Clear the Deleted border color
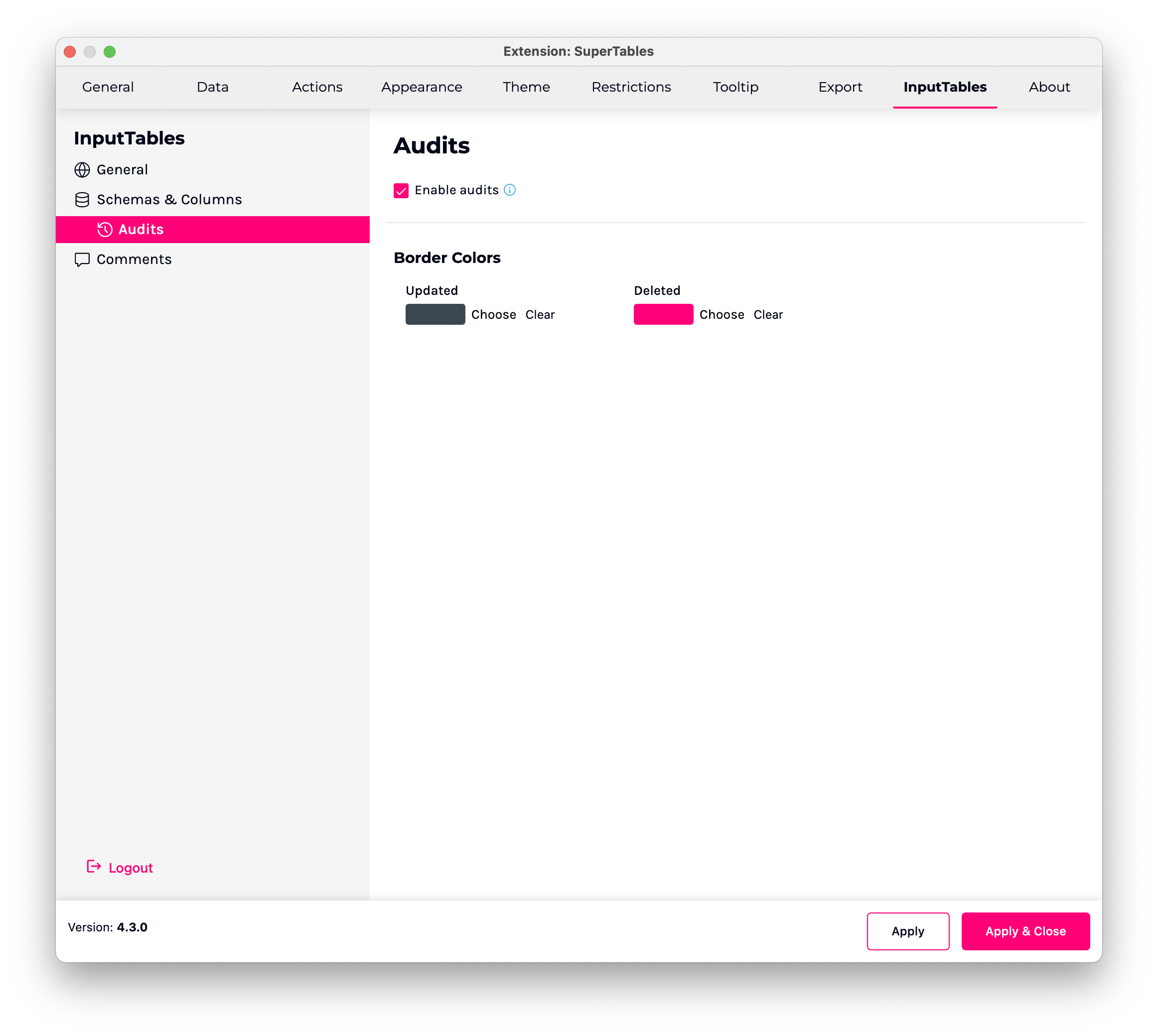The width and height of the screenshot is (1158, 1036). pyautogui.click(x=767, y=315)
